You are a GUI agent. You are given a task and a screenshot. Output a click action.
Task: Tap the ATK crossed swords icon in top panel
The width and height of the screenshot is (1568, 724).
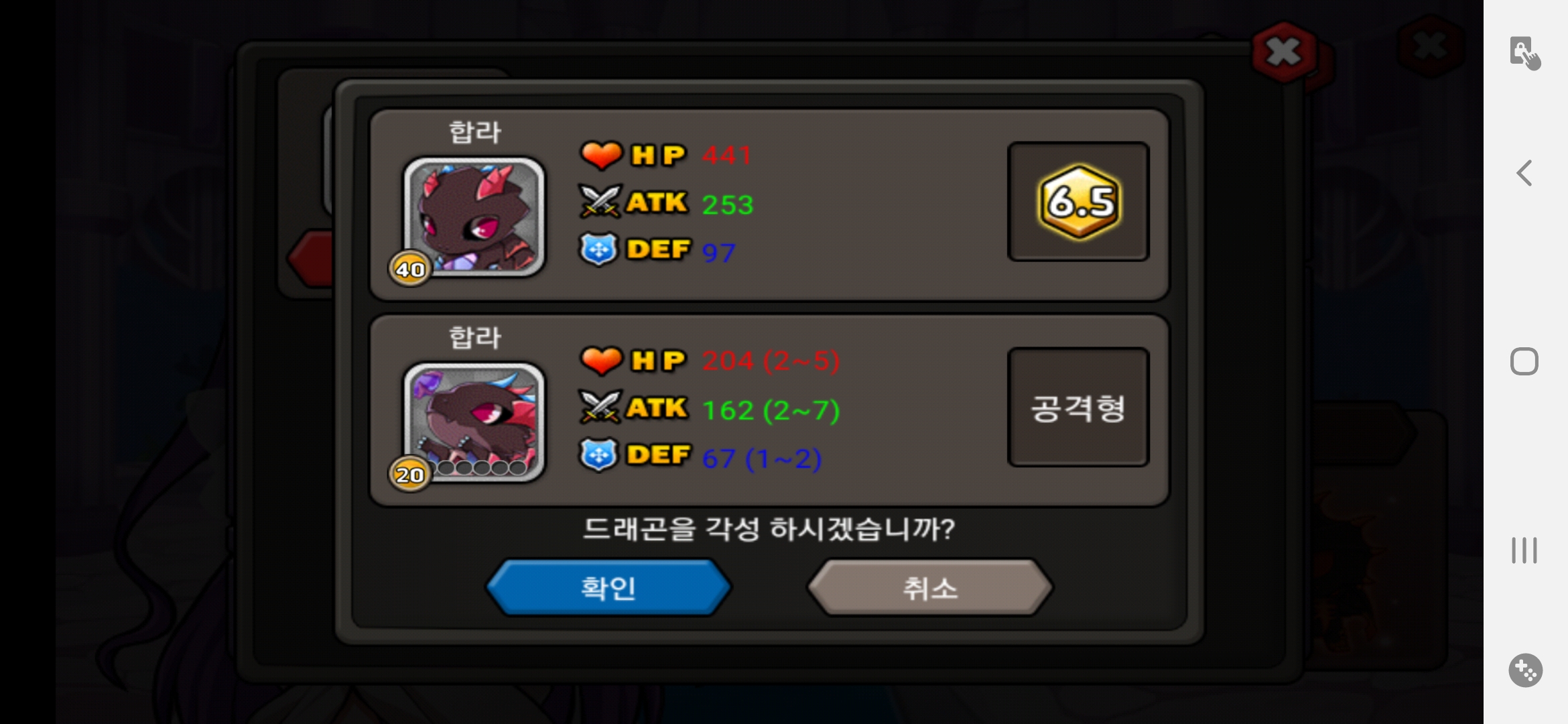tap(600, 202)
